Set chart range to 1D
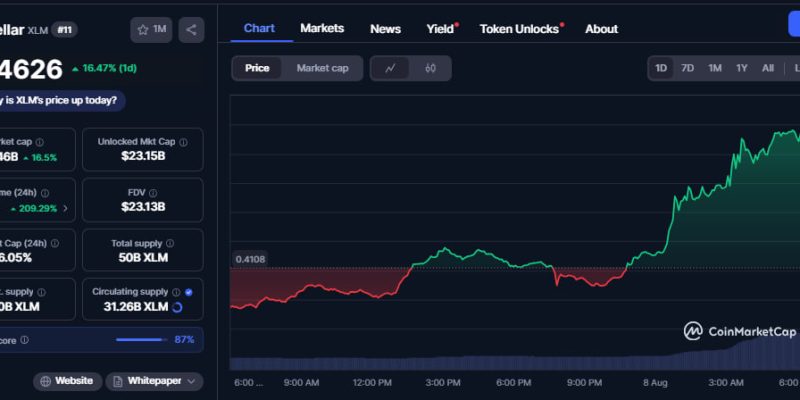This screenshot has height=400, width=800. tap(661, 68)
